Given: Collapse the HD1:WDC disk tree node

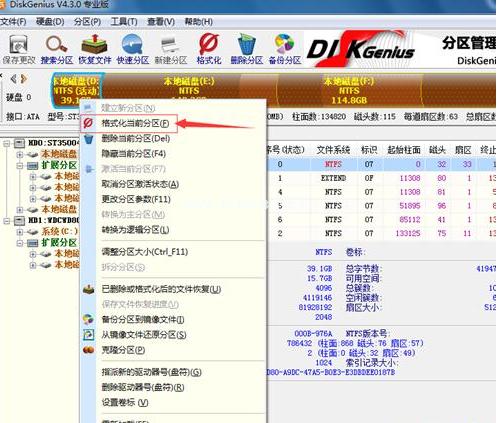Looking at the screenshot, I should [x=6, y=220].
